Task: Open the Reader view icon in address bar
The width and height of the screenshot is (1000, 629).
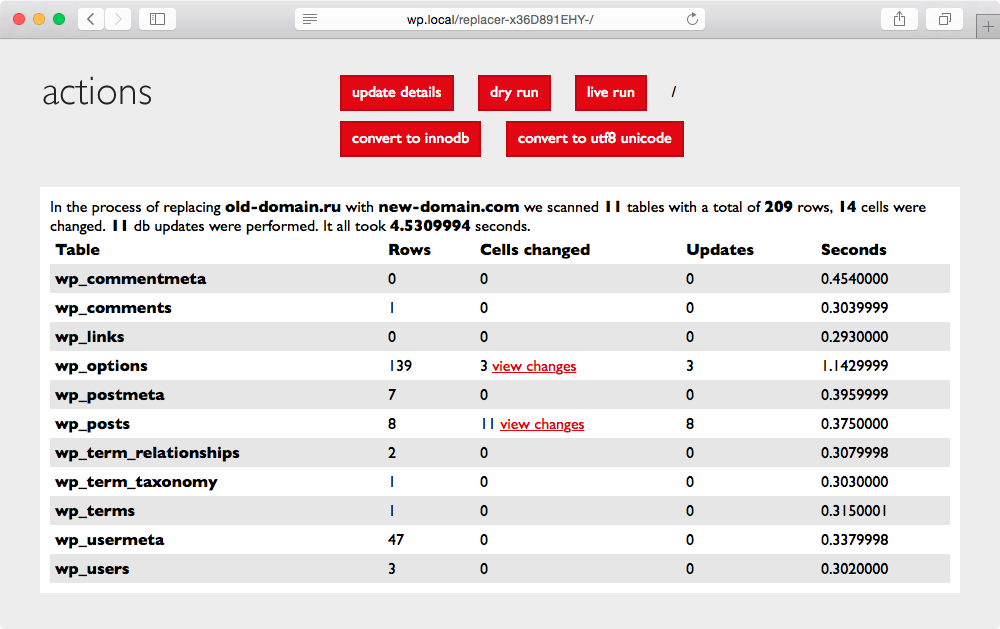Action: point(310,19)
